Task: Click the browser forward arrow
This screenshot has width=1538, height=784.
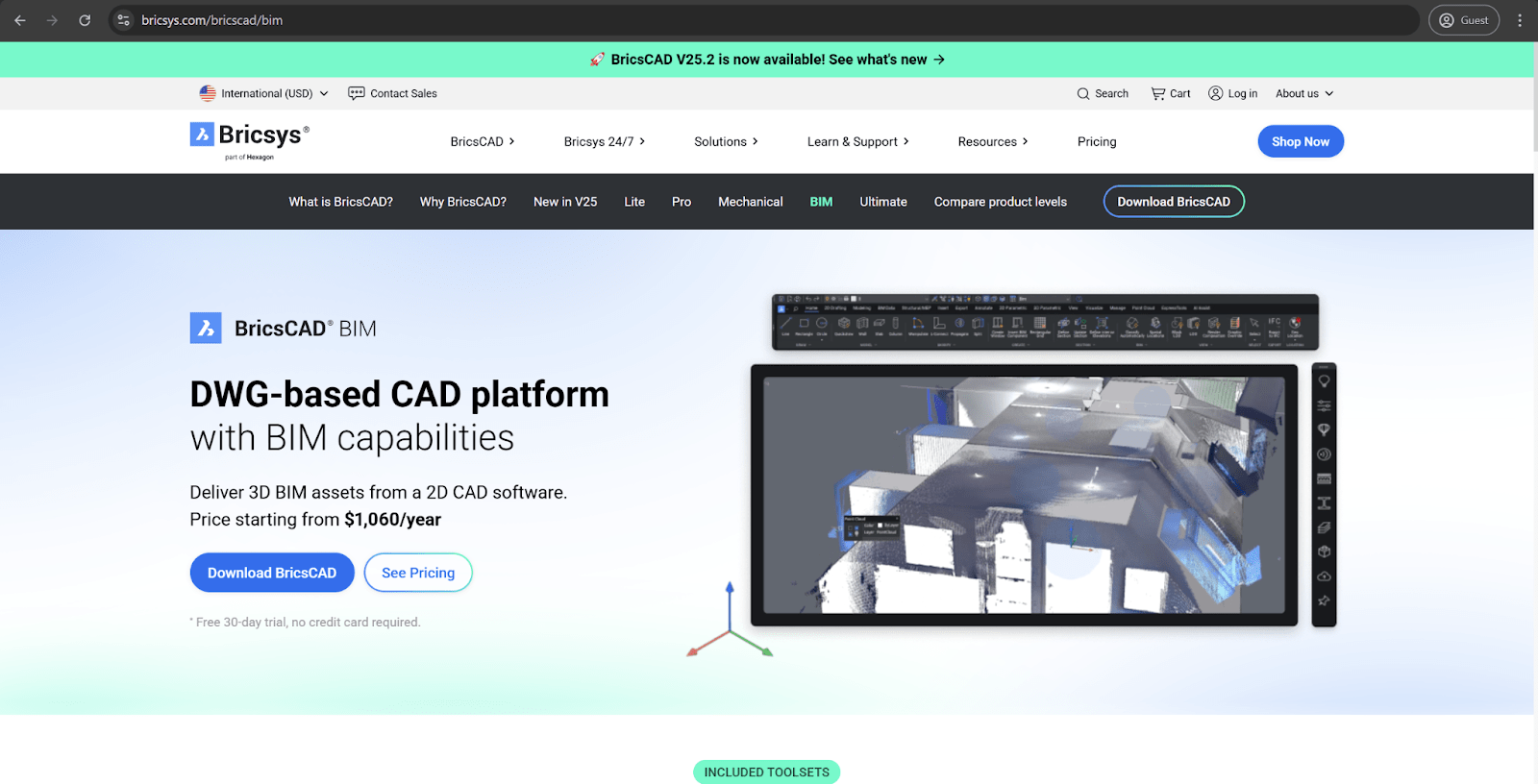Action: pyautogui.click(x=52, y=20)
